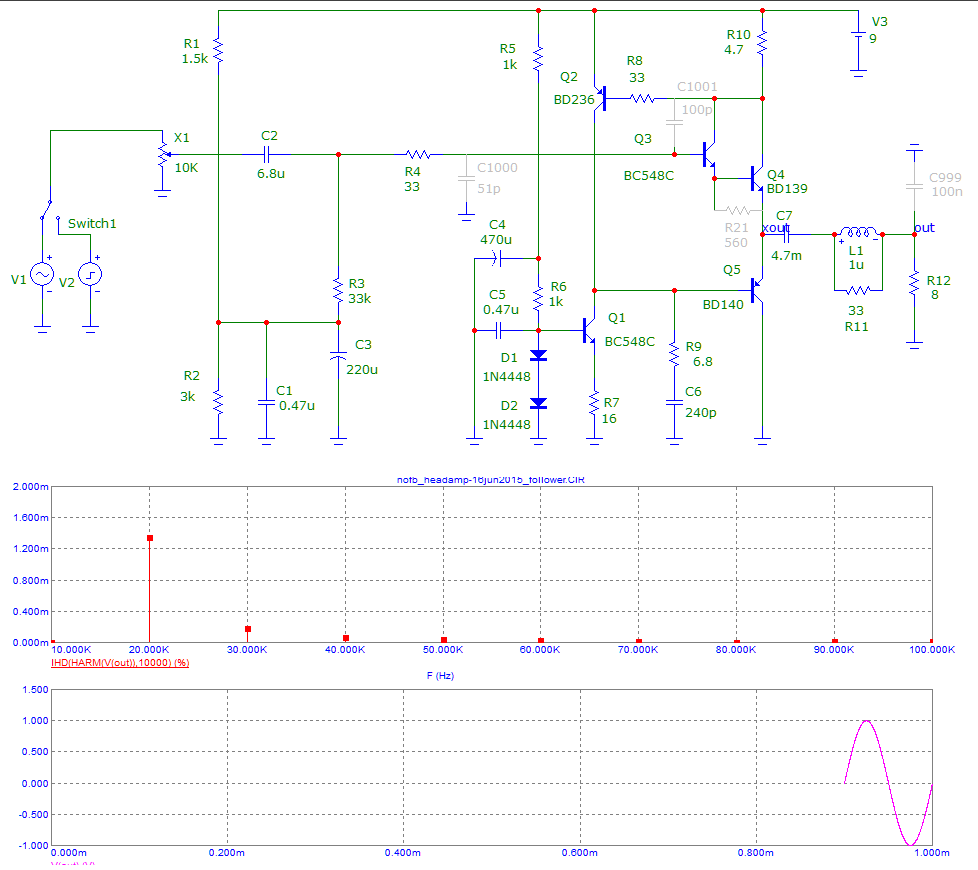978x870 pixels.
Task: Click the 470u capacitor value text
Action: click(496, 239)
